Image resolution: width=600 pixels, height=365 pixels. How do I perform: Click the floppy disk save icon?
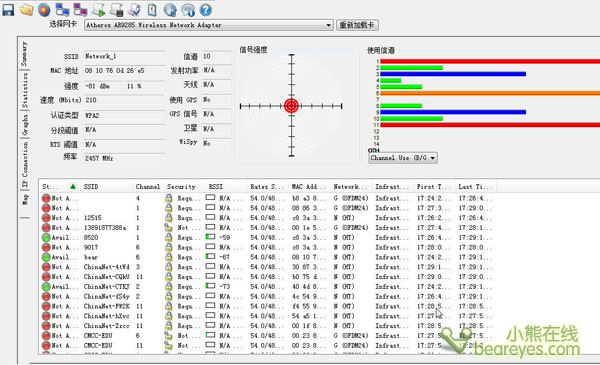[x=8, y=10]
